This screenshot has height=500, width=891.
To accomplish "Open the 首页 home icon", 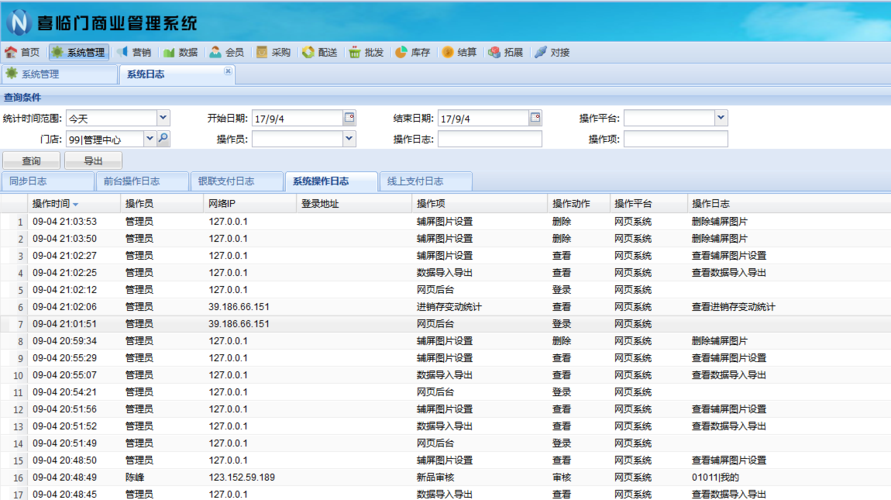I will tap(11, 52).
